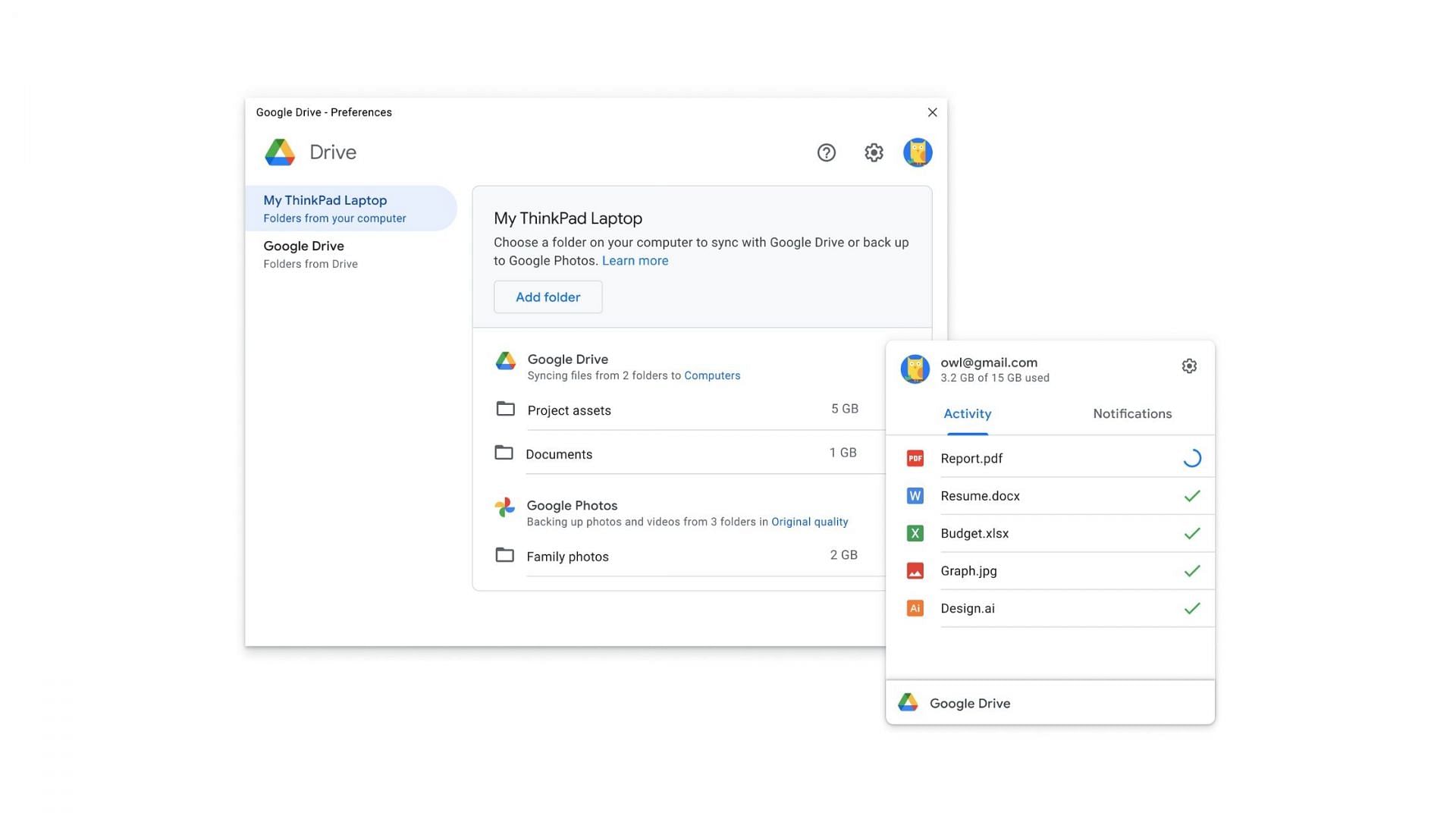The image size is (1456, 819).
Task: Click the Word icon beside Resume.docx
Action: pos(915,496)
